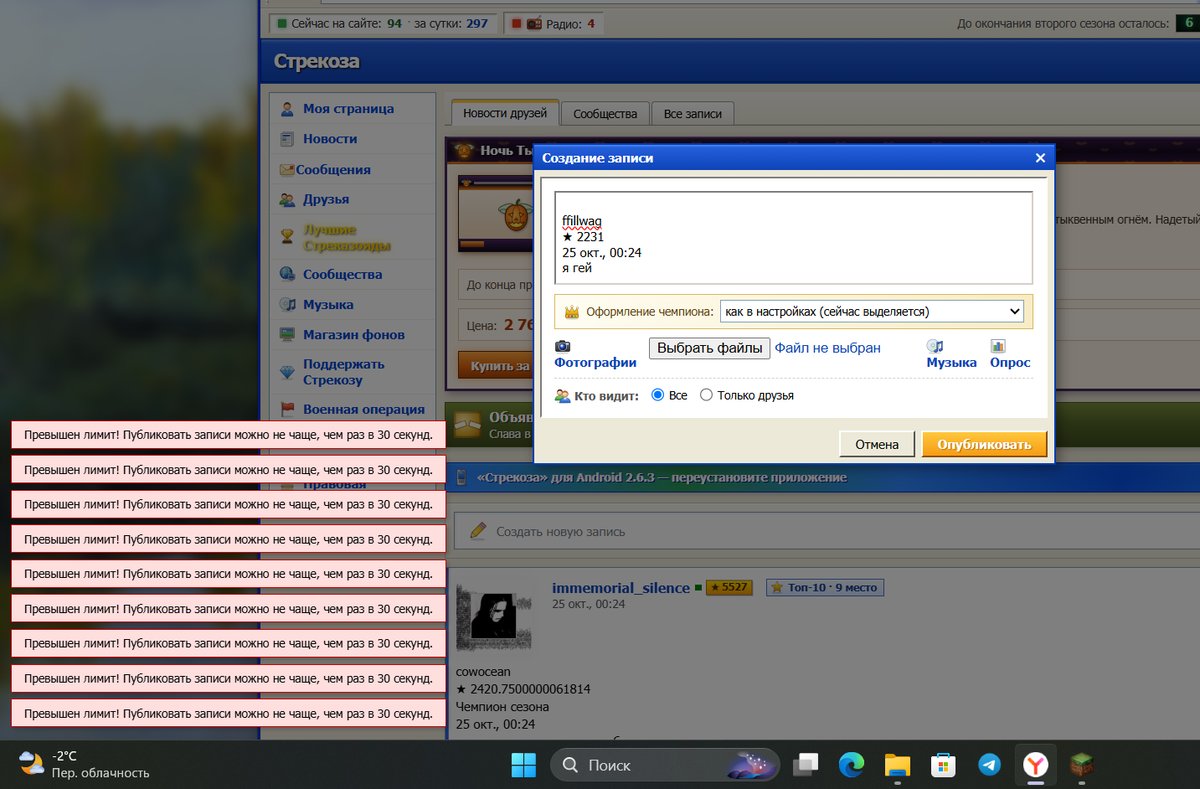Image resolution: width=1200 pixels, height=789 pixels.
Task: Click the Отмена button
Action: tap(877, 444)
